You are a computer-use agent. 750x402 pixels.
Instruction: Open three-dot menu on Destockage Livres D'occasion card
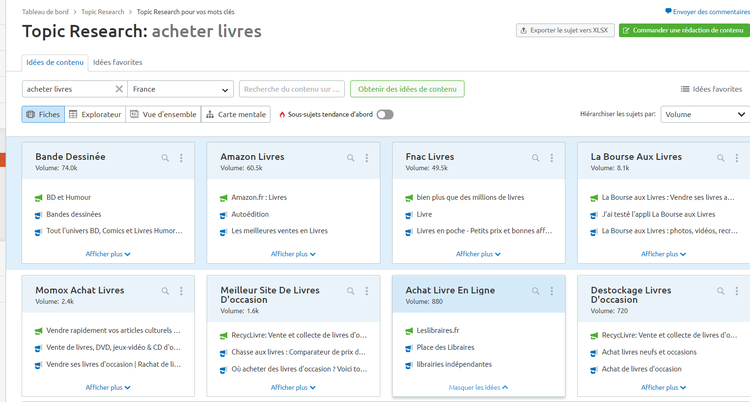(x=737, y=291)
